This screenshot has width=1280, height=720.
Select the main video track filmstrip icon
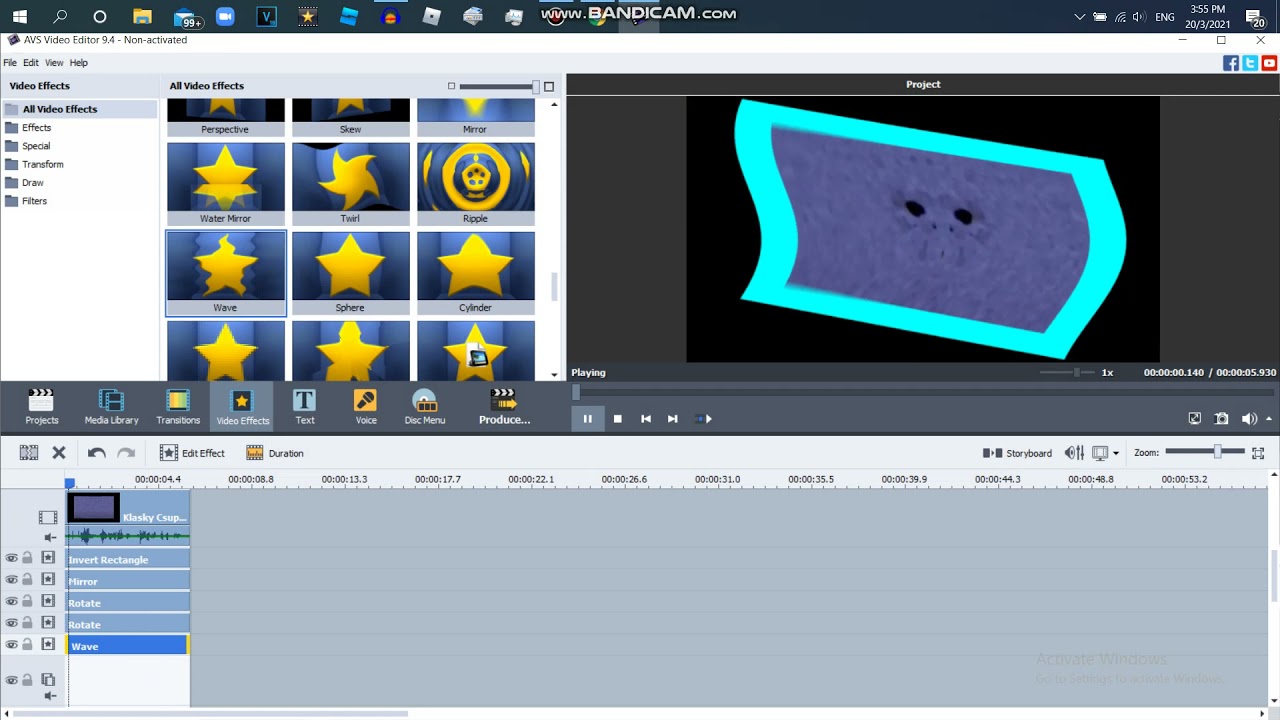point(48,517)
